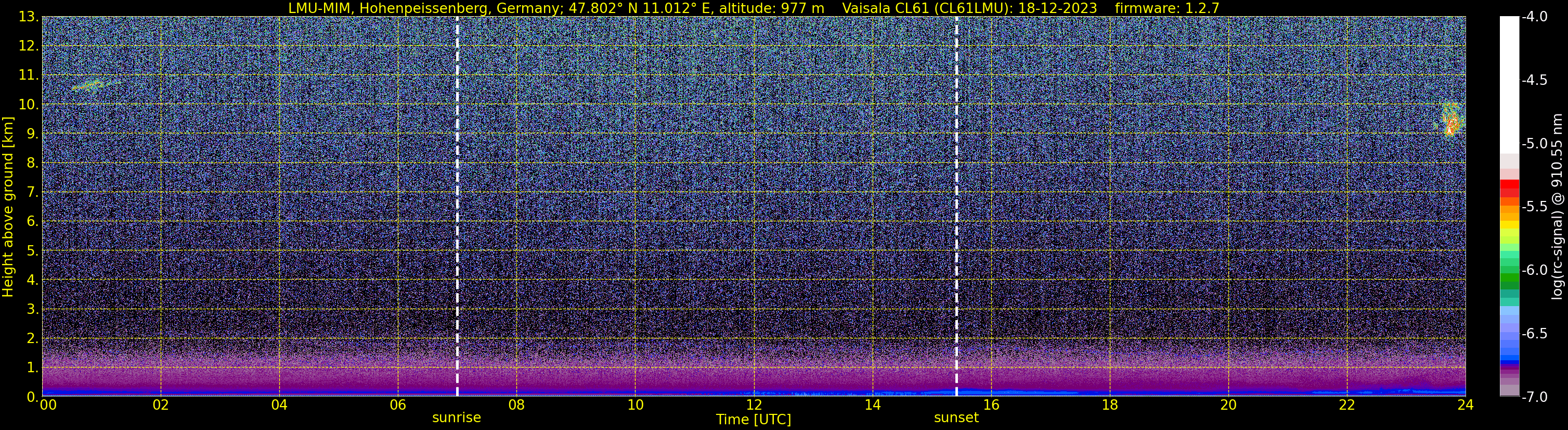Click the height-axis tick label '5.'

pos(32,250)
